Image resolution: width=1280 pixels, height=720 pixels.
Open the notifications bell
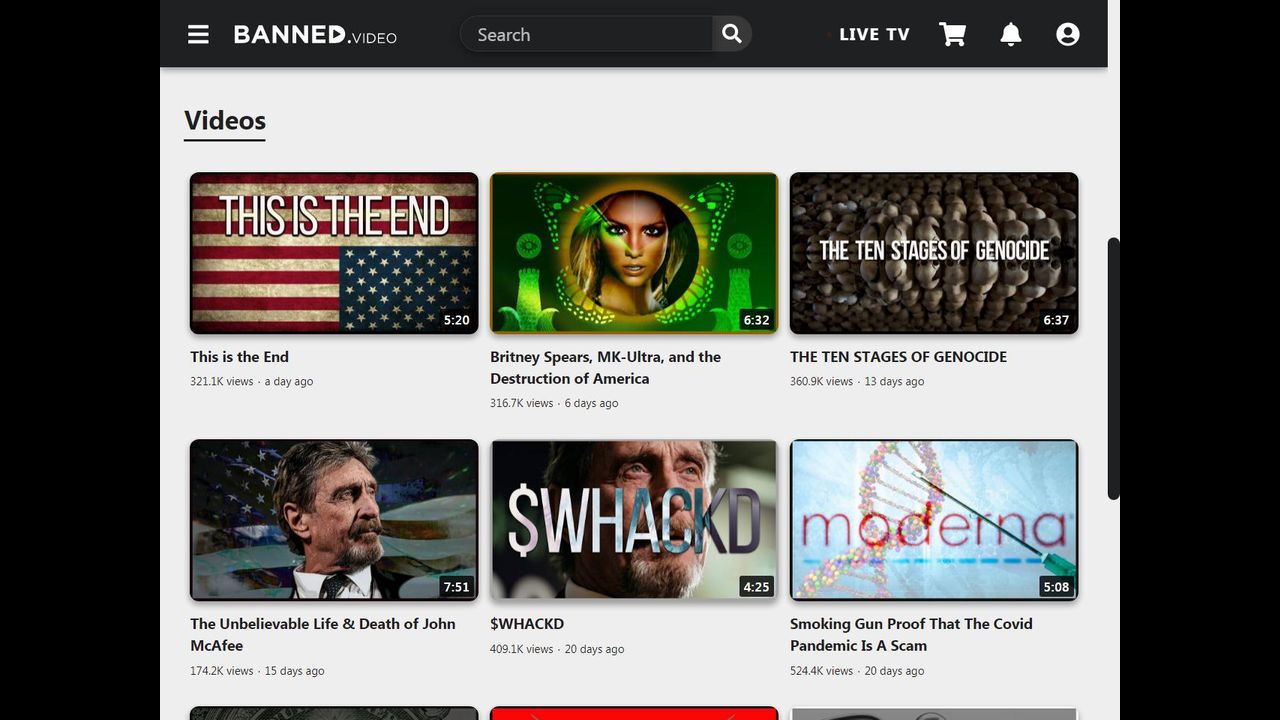coord(1011,34)
